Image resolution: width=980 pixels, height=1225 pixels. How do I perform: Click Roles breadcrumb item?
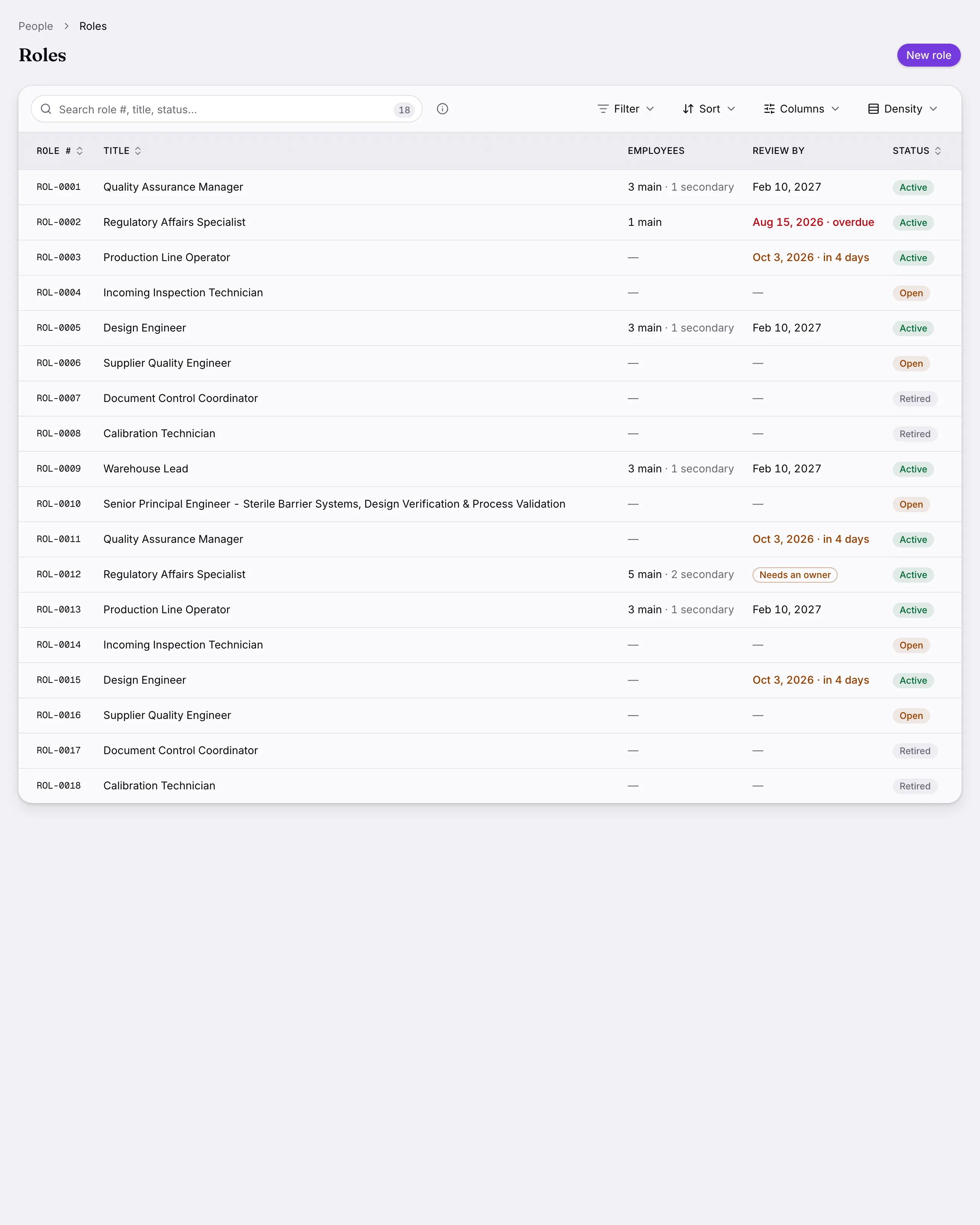click(x=93, y=26)
